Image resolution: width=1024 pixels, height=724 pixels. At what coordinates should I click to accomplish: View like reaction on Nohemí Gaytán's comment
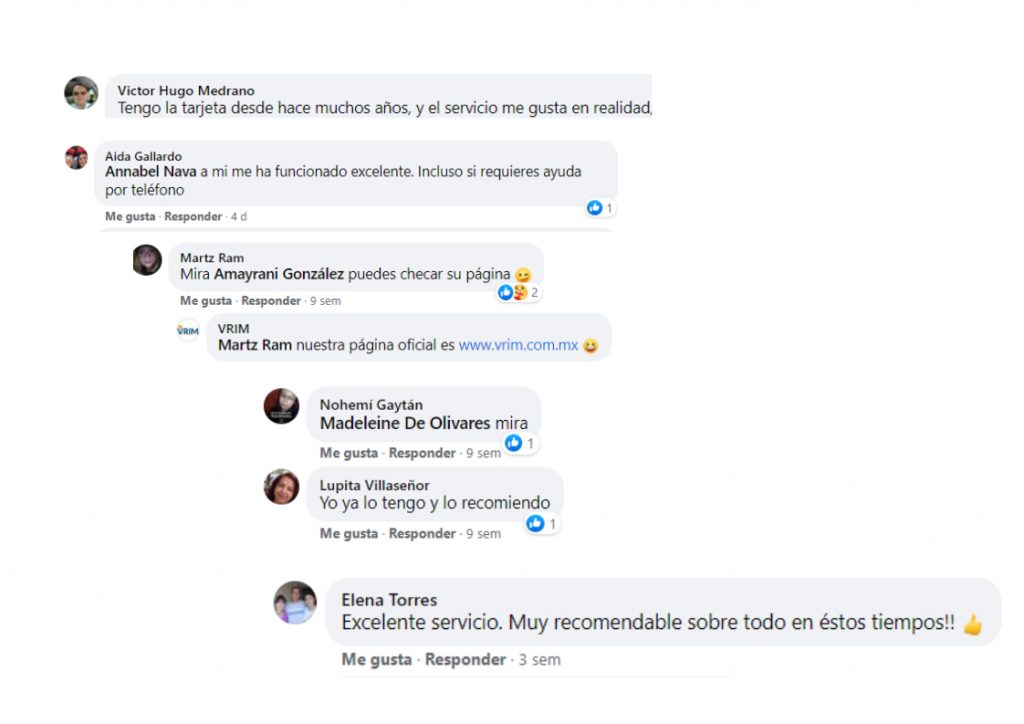point(520,443)
